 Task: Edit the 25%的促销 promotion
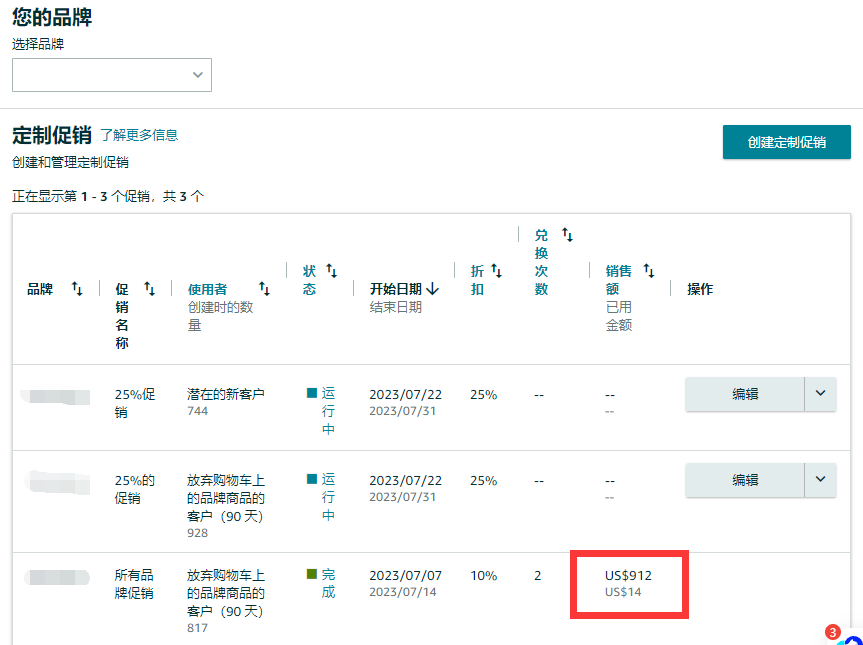click(745, 480)
